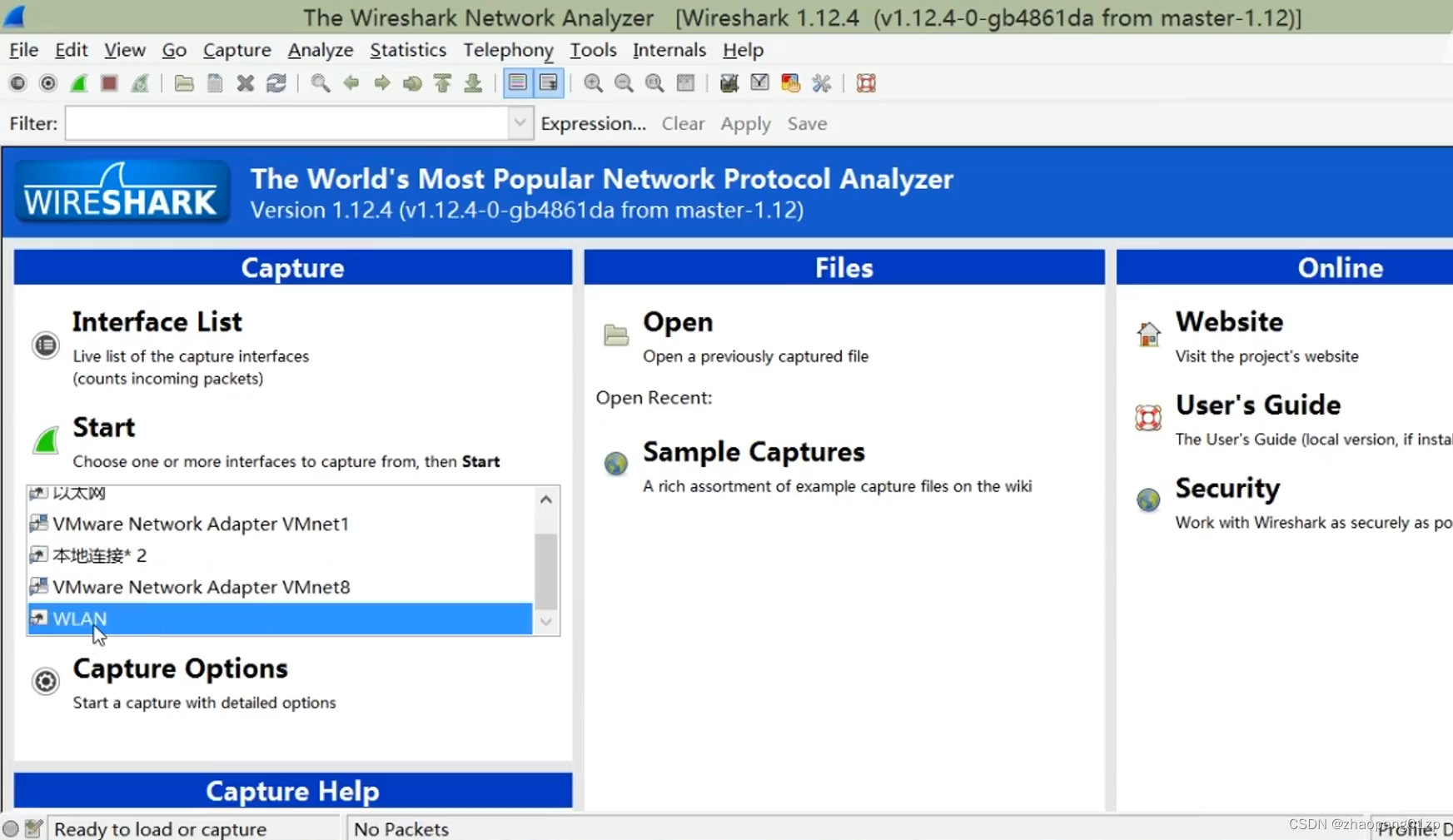This screenshot has width=1453, height=840.
Task: Open the Interface List link
Action: tap(157, 322)
